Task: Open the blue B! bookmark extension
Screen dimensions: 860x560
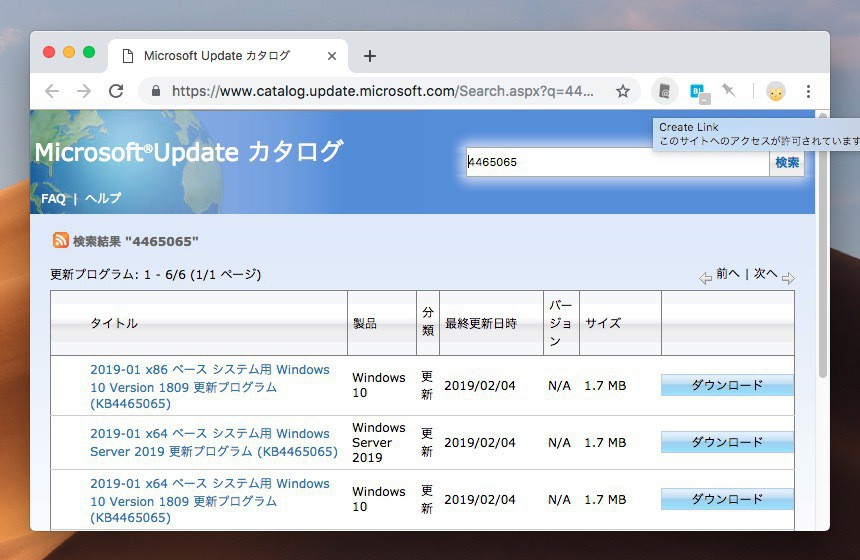Action: [x=699, y=92]
